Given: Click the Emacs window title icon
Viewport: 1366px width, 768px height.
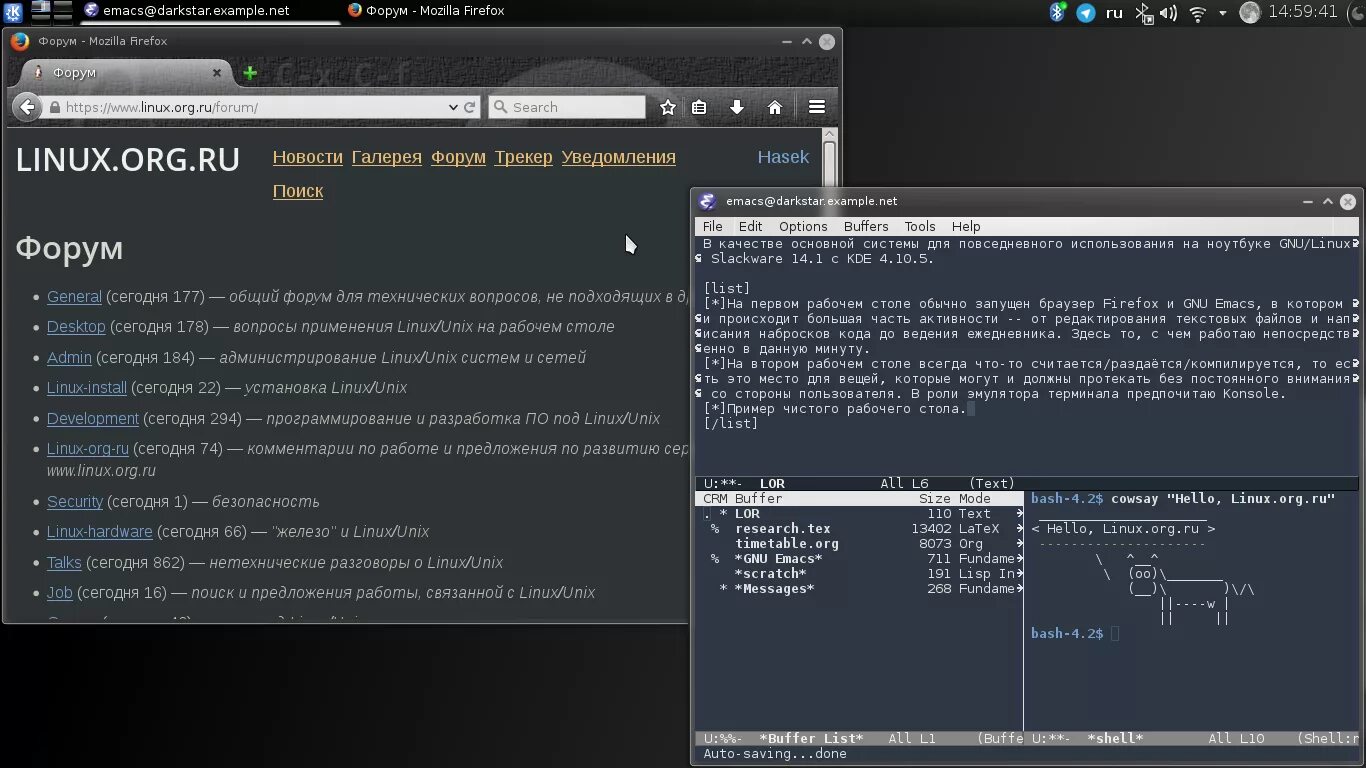Looking at the screenshot, I should point(707,201).
